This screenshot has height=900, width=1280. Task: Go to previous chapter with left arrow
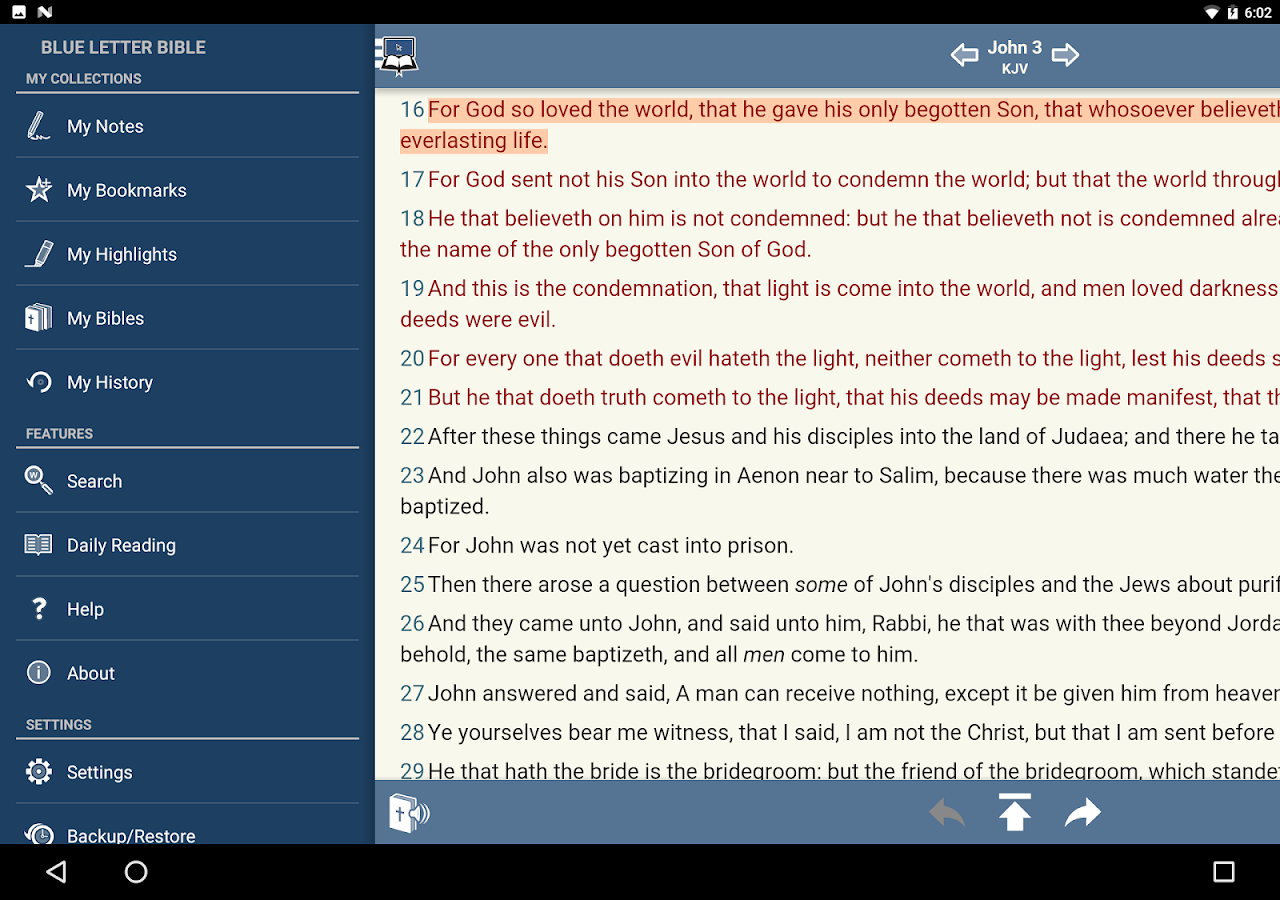pos(964,55)
